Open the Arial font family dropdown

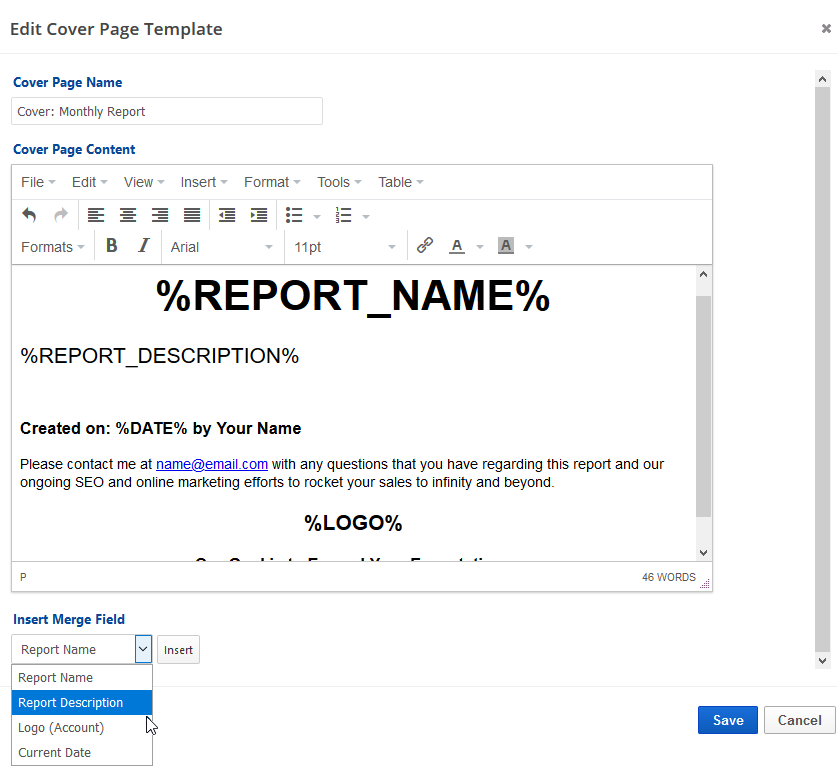click(x=221, y=247)
